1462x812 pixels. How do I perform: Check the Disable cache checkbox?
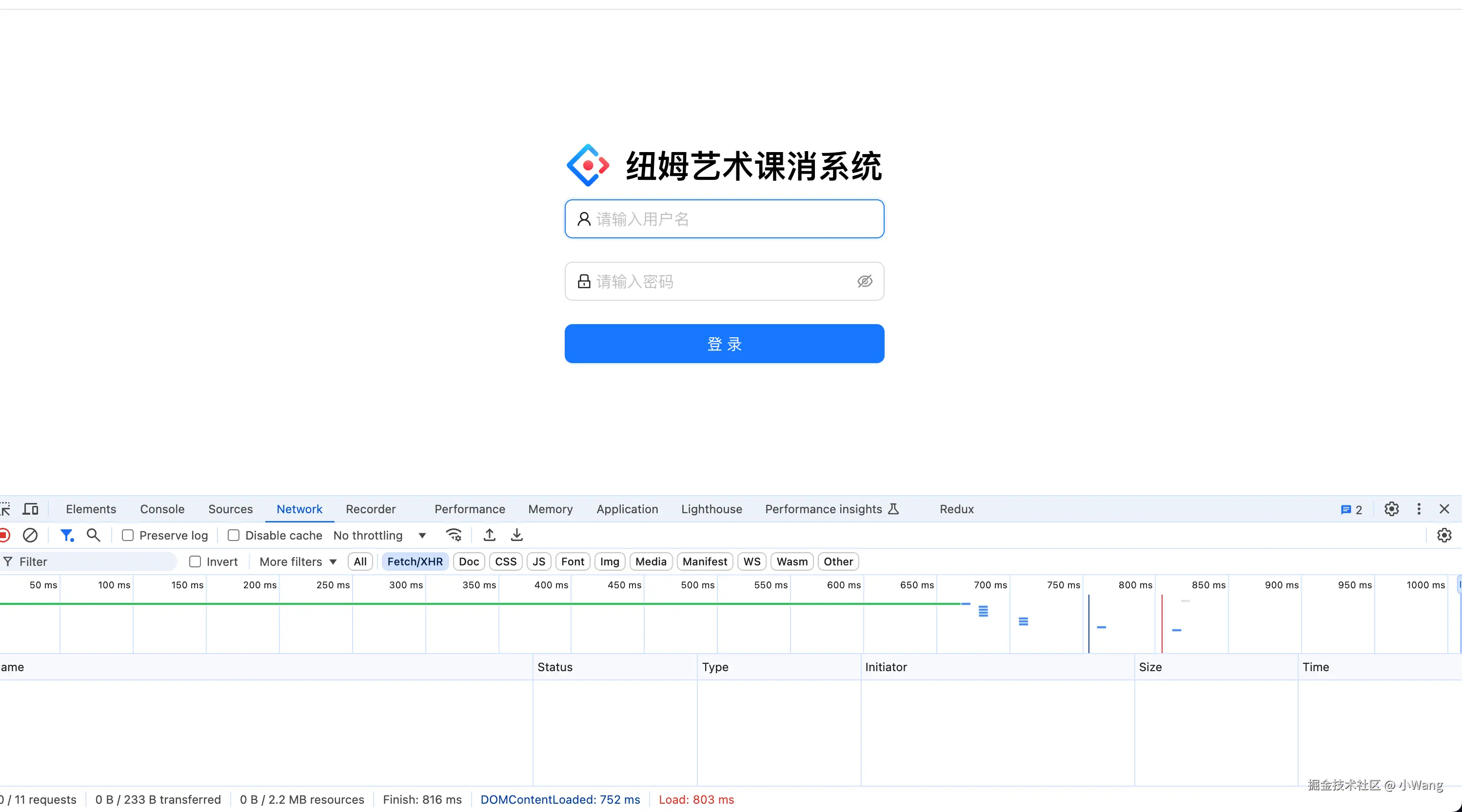tap(233, 535)
